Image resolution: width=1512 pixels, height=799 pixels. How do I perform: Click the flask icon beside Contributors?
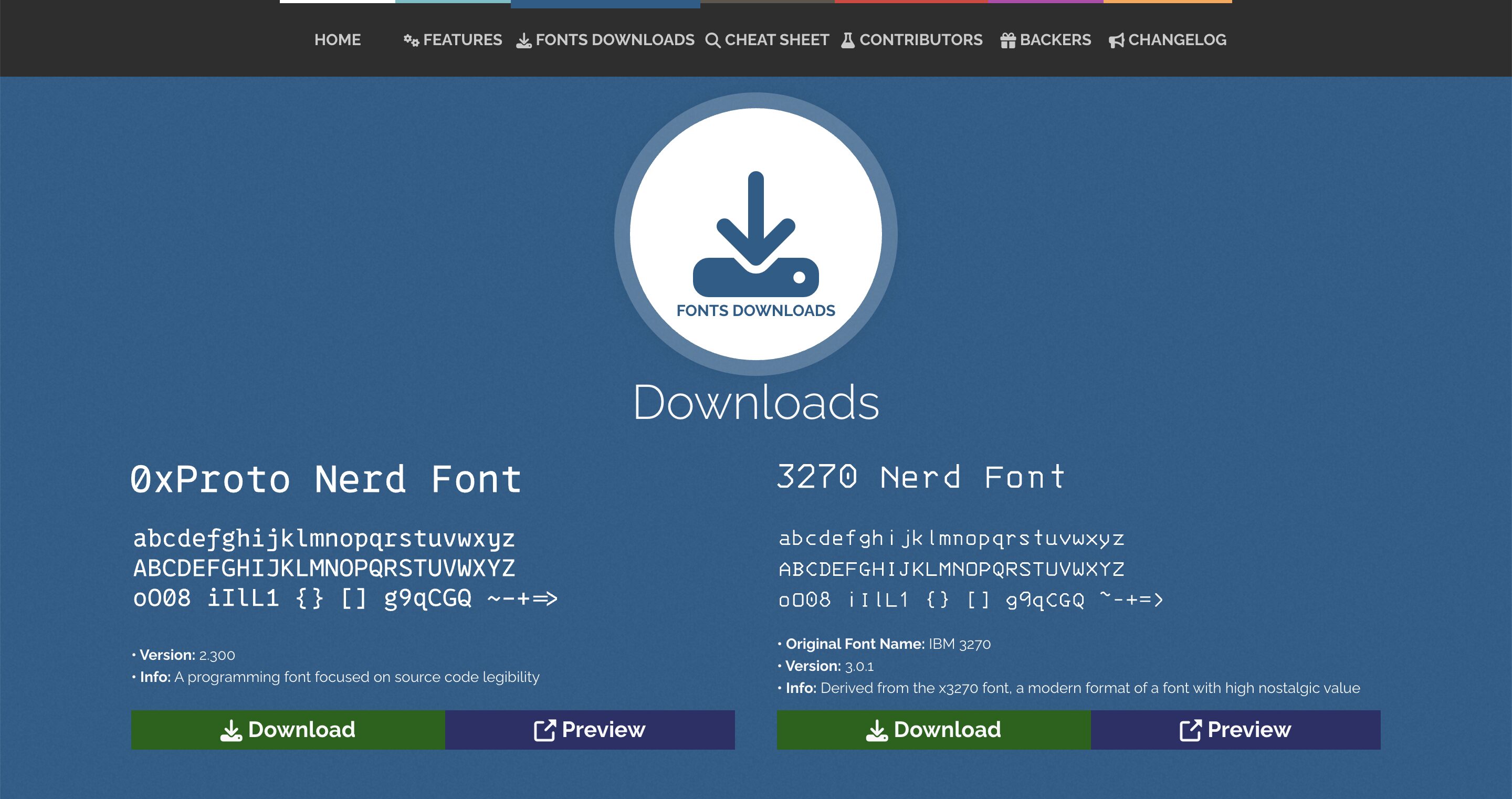[847, 40]
